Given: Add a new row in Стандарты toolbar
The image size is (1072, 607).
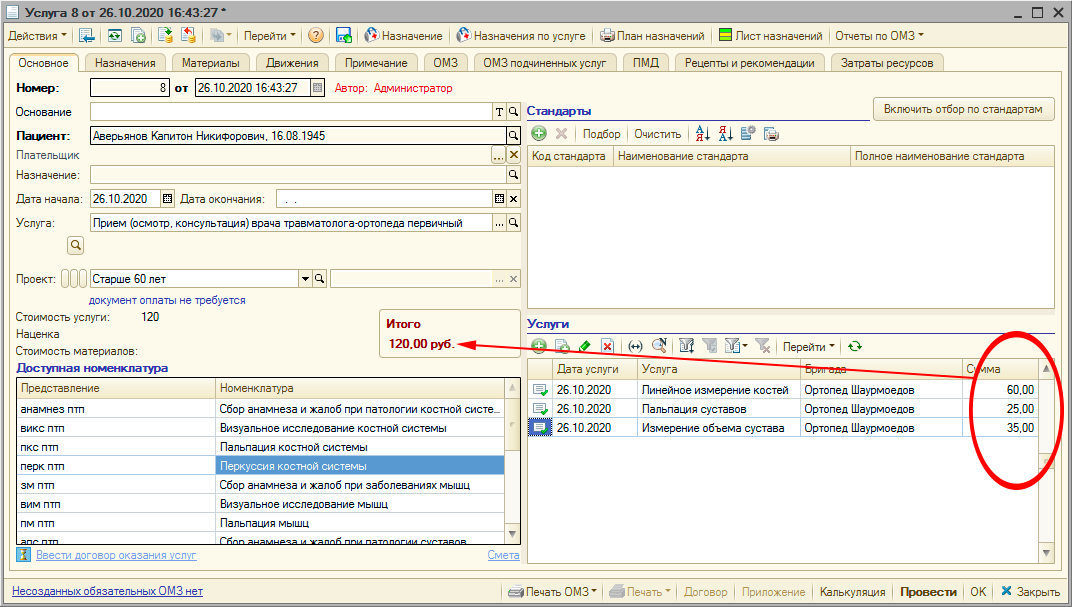Looking at the screenshot, I should 539,134.
